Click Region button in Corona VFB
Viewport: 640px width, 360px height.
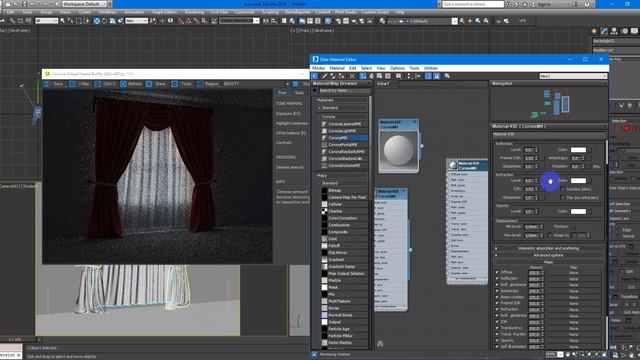tap(208, 84)
